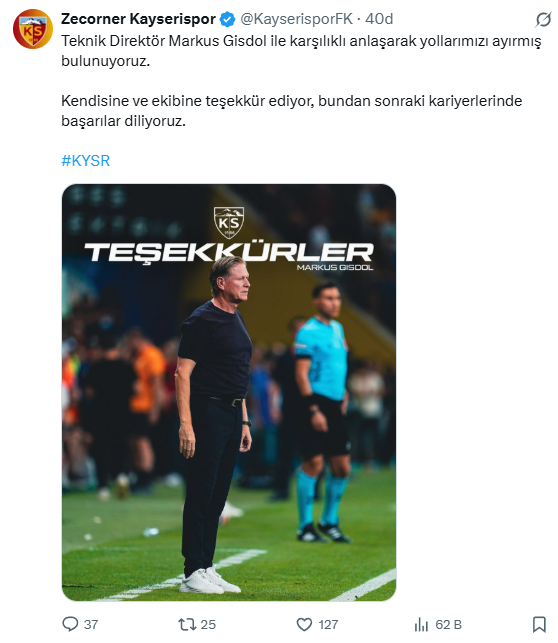Open Kayserispor profile avatar
The width and height of the screenshot is (558, 643).
point(33,29)
